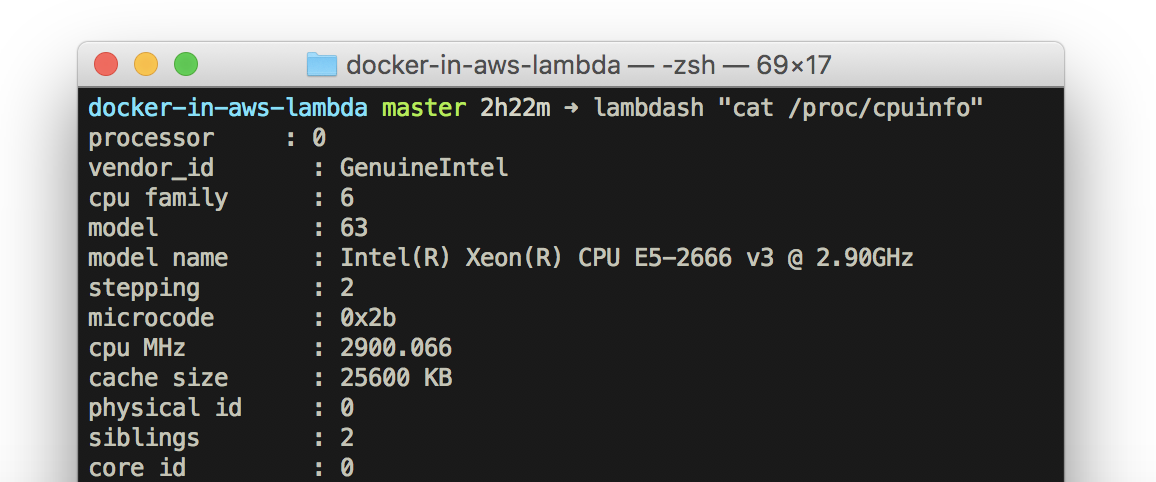Click the stepping value 2
Viewport: 1156px width, 482px height.
click(x=347, y=288)
